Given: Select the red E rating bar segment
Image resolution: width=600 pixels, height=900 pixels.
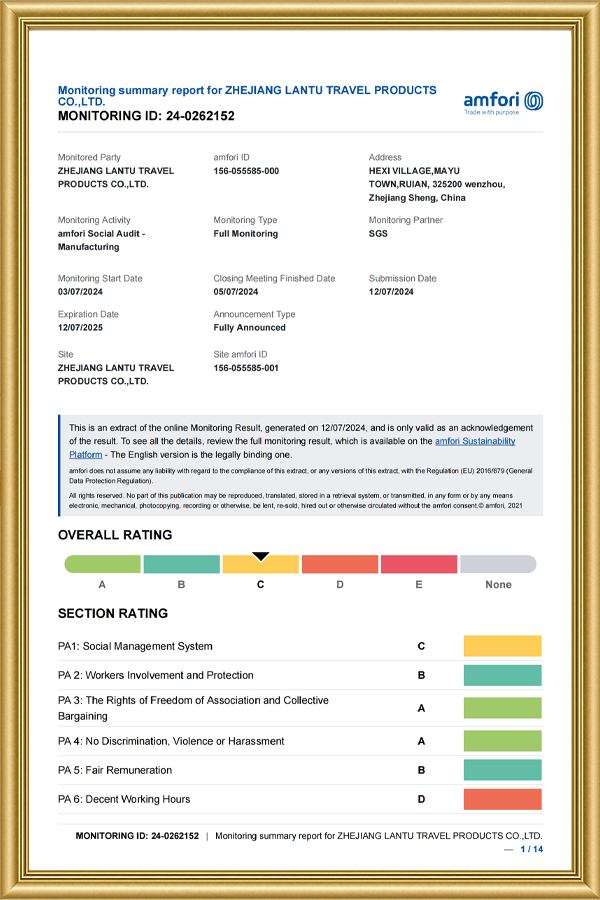Looking at the screenshot, I should coord(418,564).
